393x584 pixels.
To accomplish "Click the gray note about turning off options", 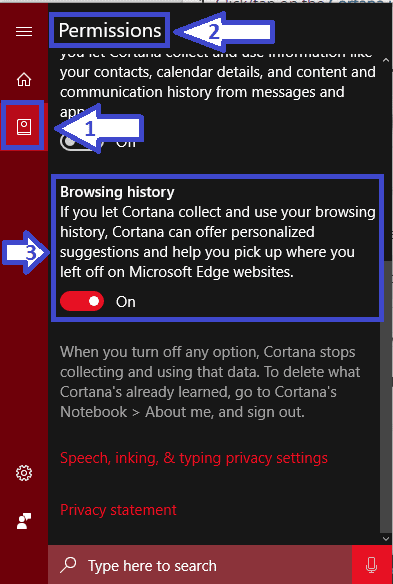I will [x=210, y=382].
